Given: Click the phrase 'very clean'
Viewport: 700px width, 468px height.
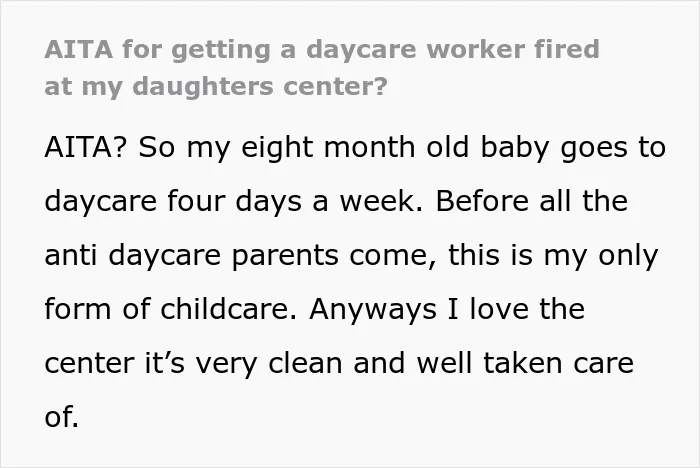Looking at the screenshot, I should coord(268,364).
